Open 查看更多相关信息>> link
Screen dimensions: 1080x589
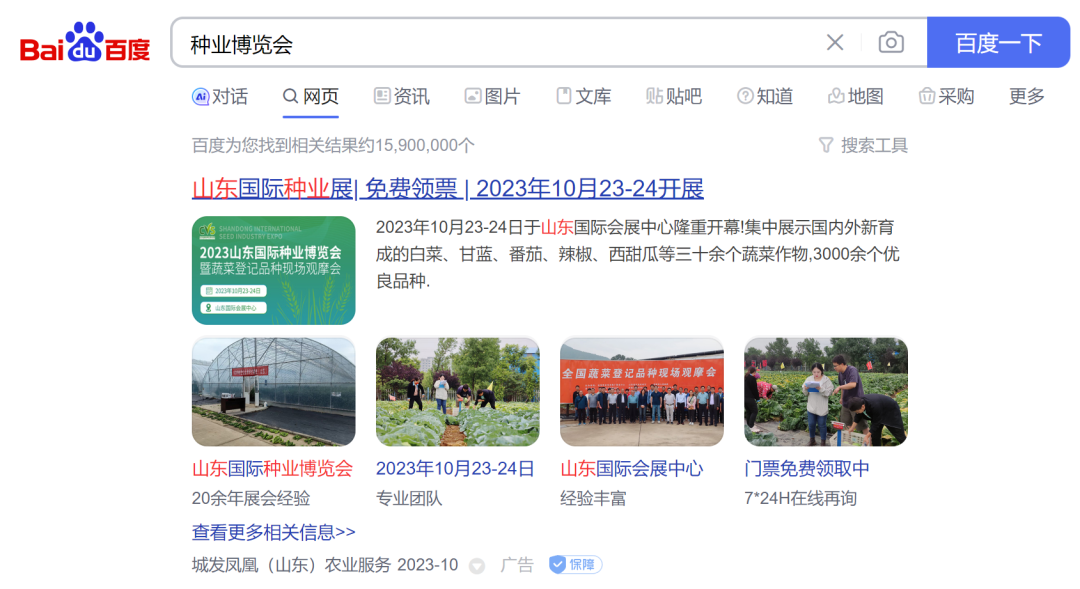273,532
